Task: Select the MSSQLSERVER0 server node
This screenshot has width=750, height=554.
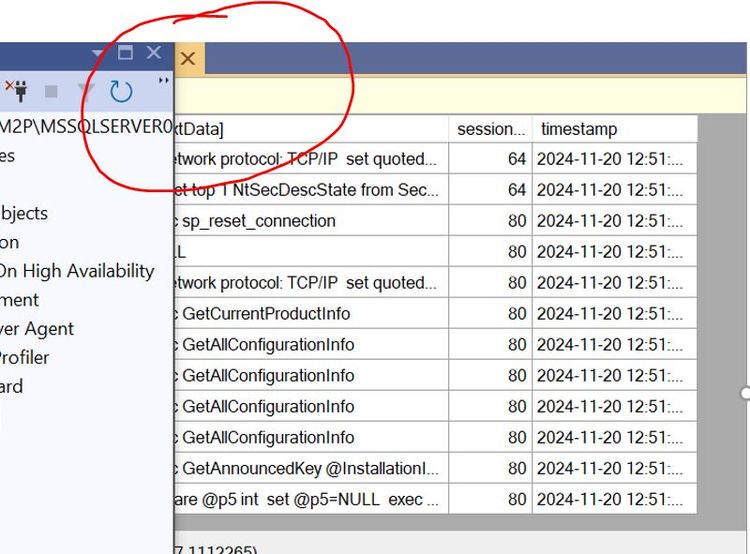Action: 86,126
